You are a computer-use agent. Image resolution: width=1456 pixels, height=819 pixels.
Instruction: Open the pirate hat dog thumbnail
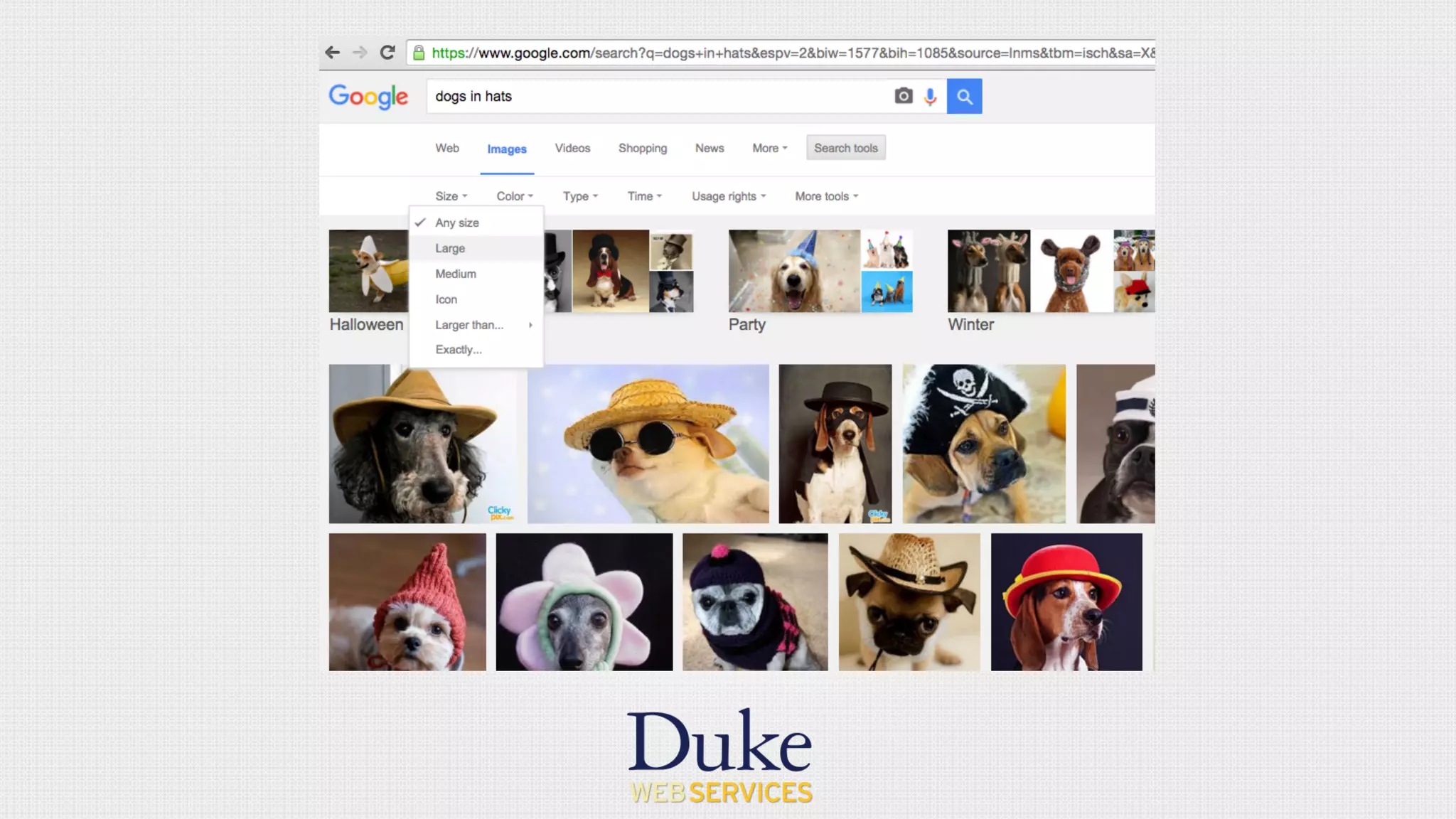click(983, 444)
